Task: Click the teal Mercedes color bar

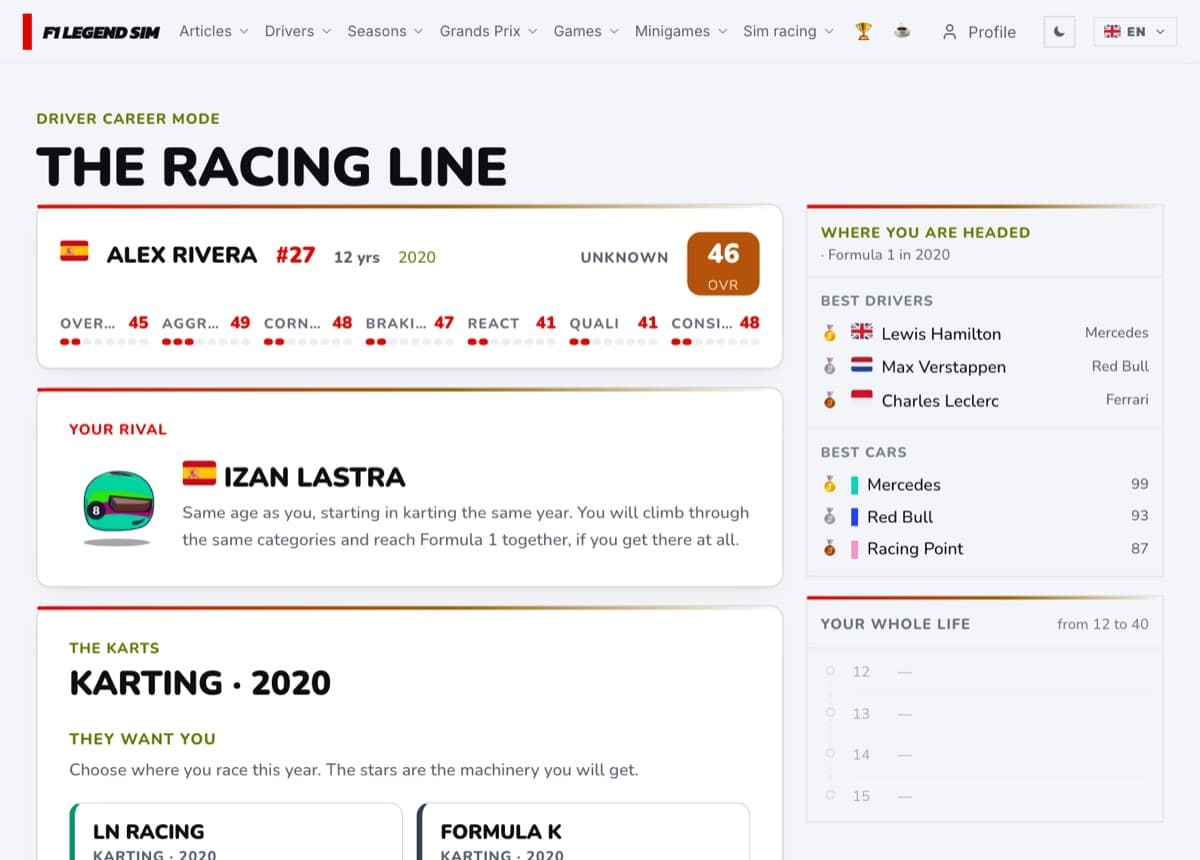Action: (855, 485)
